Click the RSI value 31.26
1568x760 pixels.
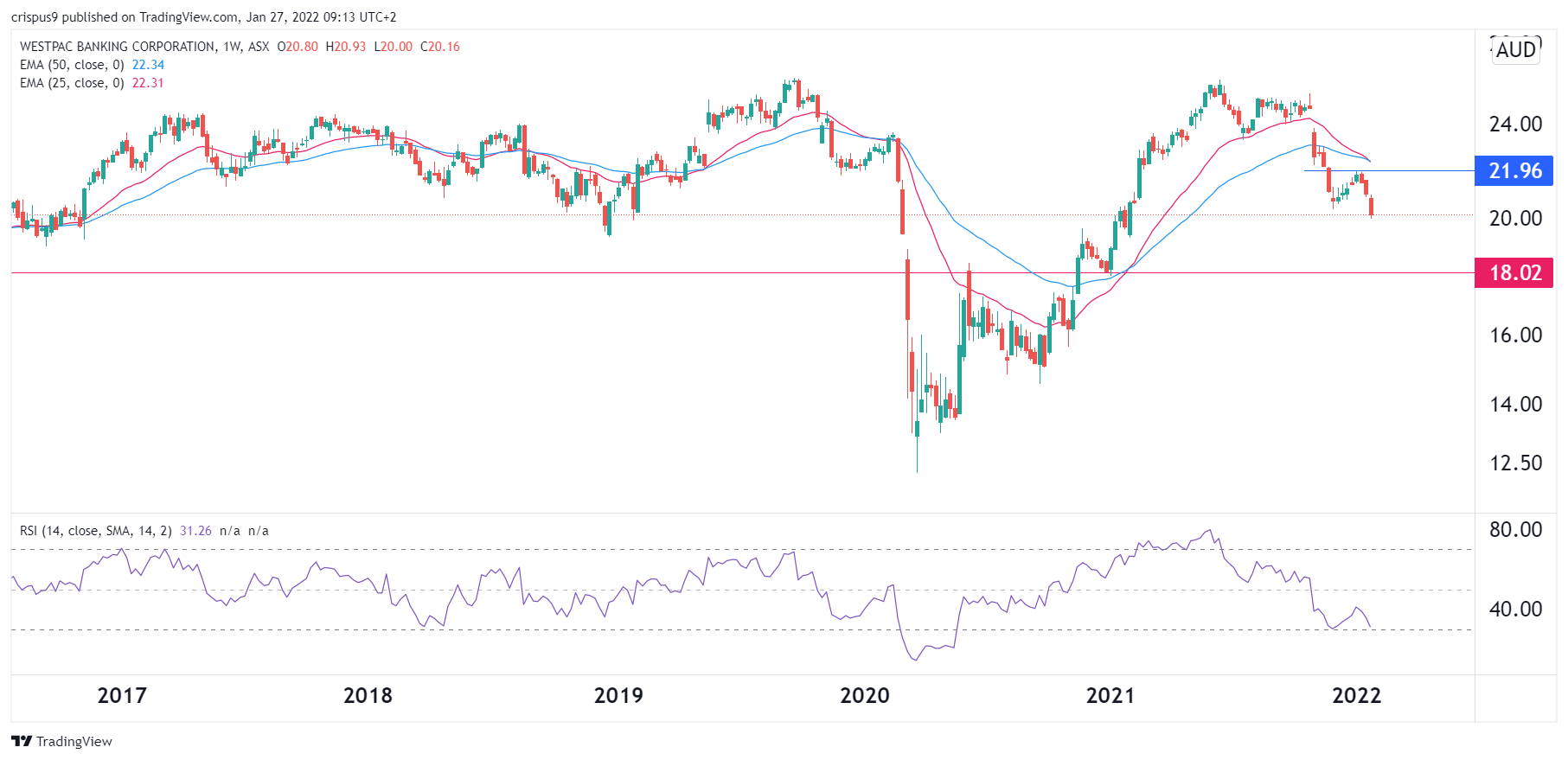(x=195, y=531)
